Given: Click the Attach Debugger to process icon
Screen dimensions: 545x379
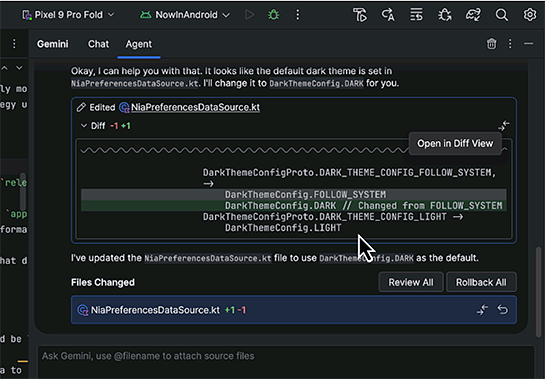Looking at the screenshot, I should click(445, 15).
